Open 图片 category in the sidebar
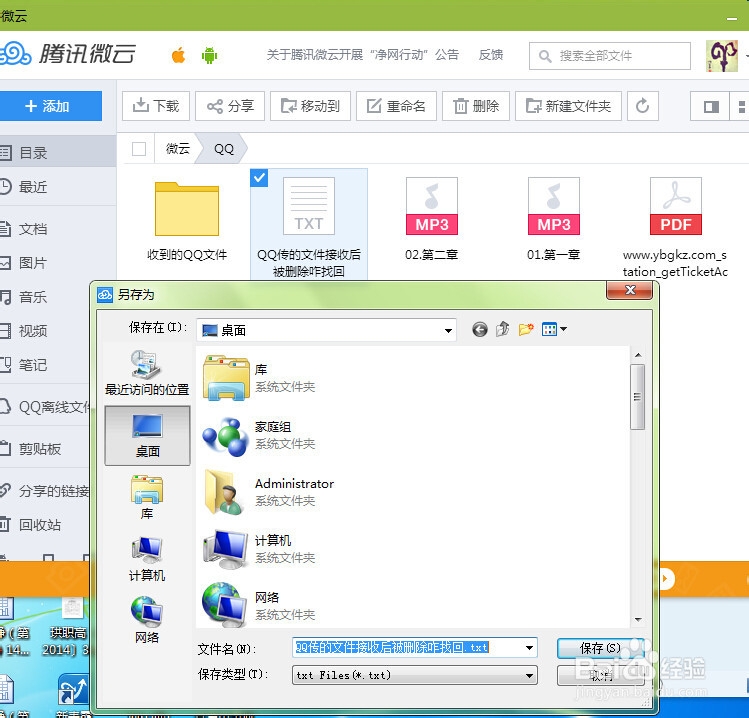Viewport: 749px width, 718px height. [58, 263]
